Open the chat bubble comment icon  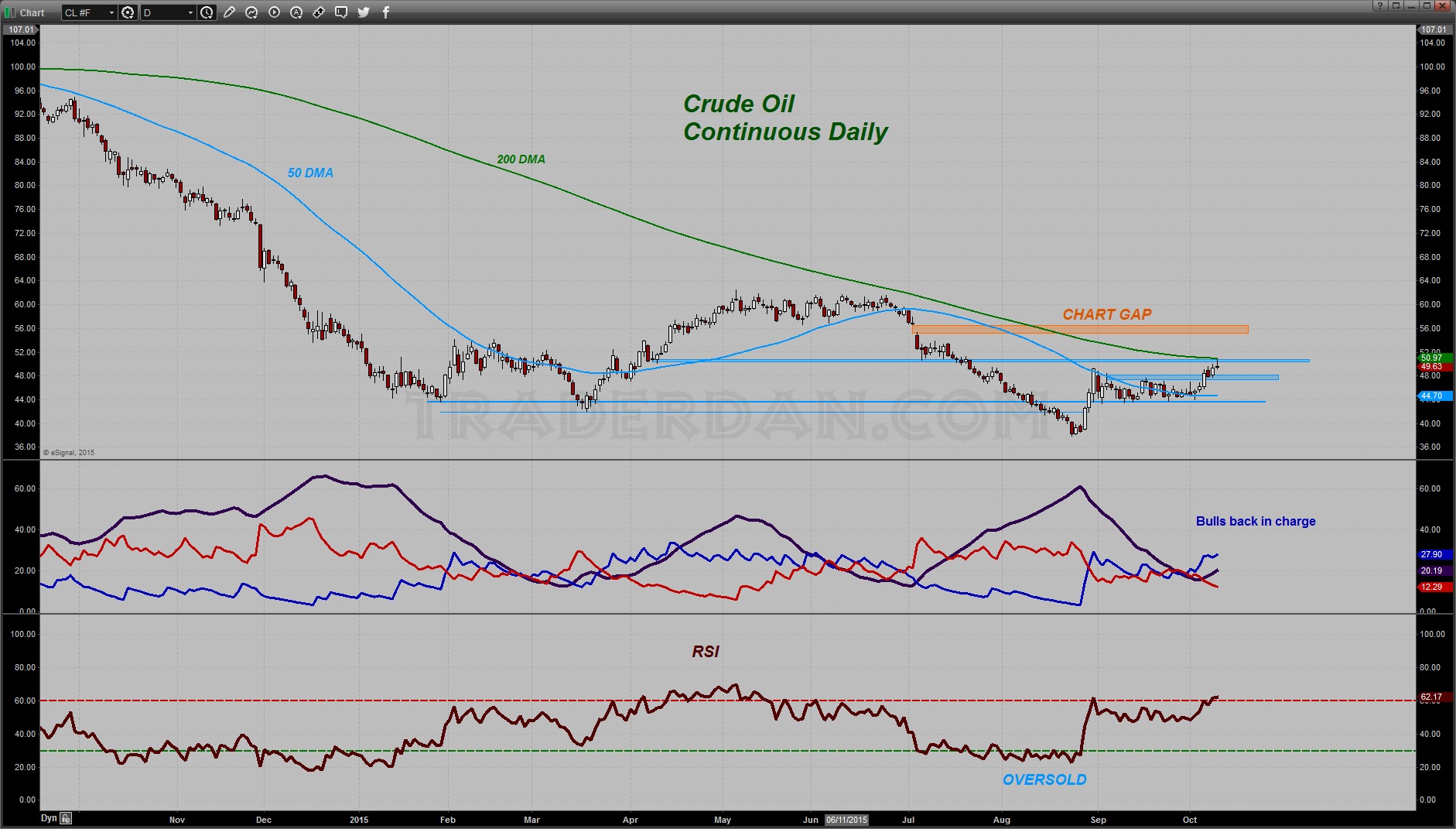pos(341,12)
